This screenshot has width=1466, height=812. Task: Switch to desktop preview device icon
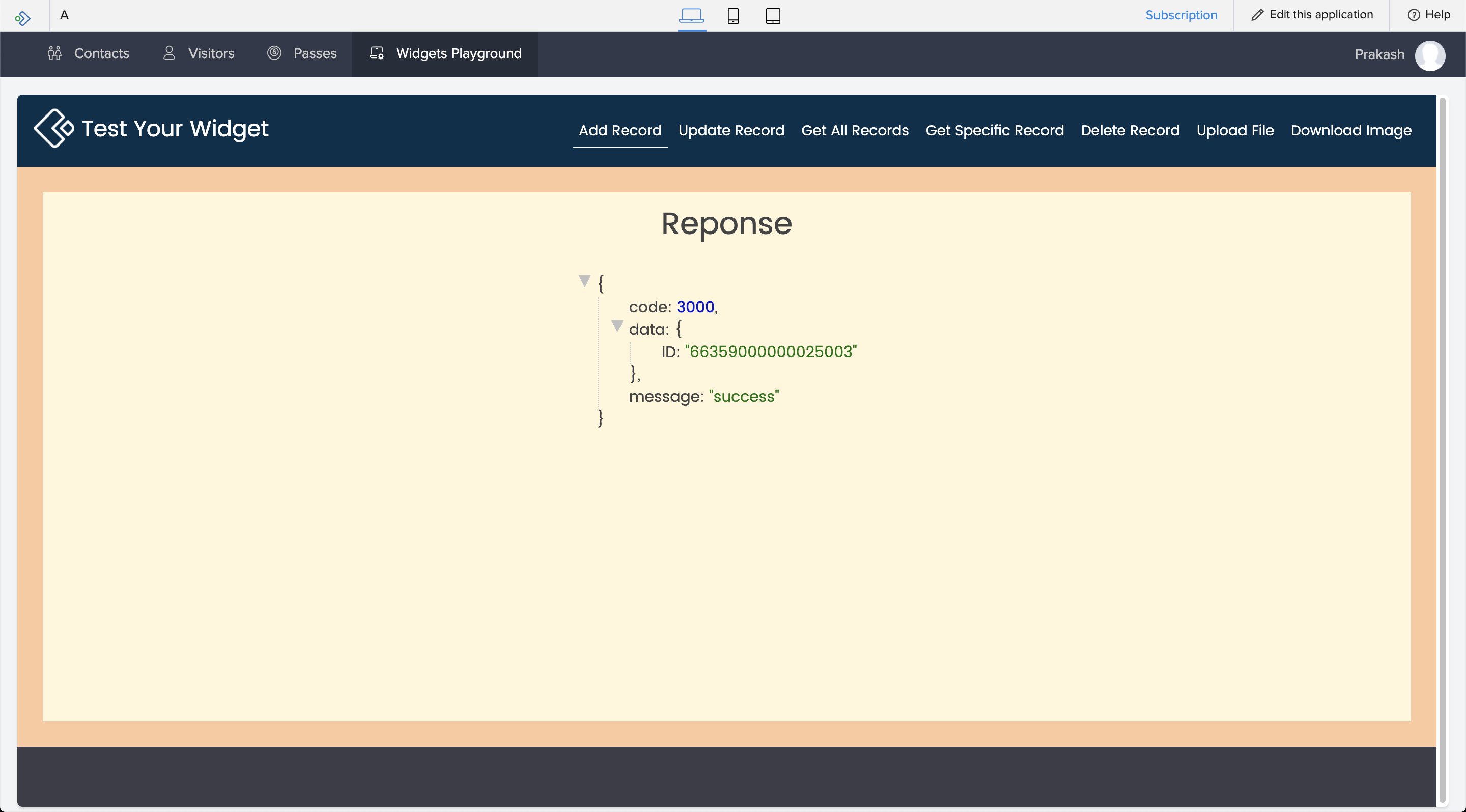tap(691, 15)
